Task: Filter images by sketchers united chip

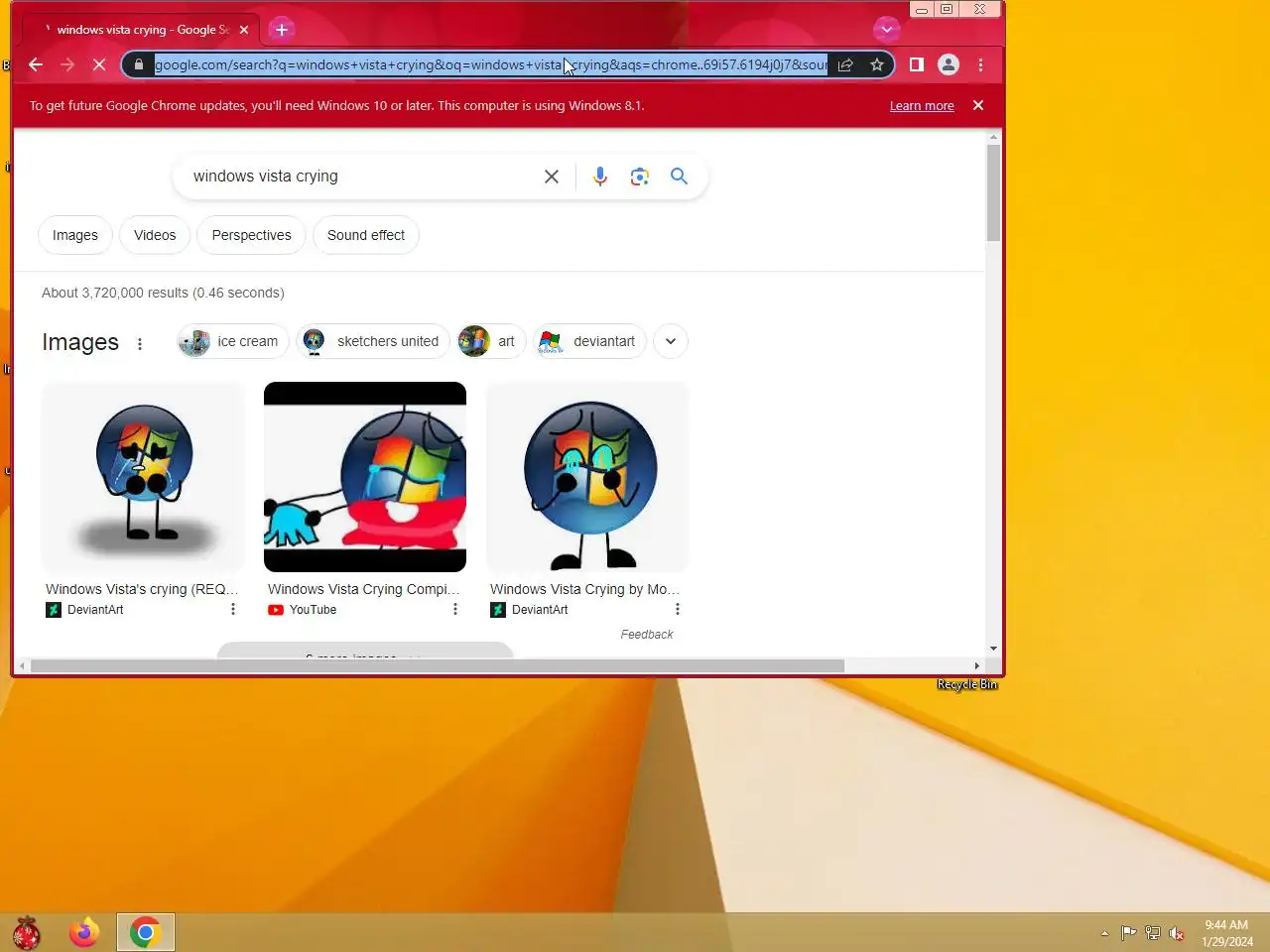Action: [373, 341]
